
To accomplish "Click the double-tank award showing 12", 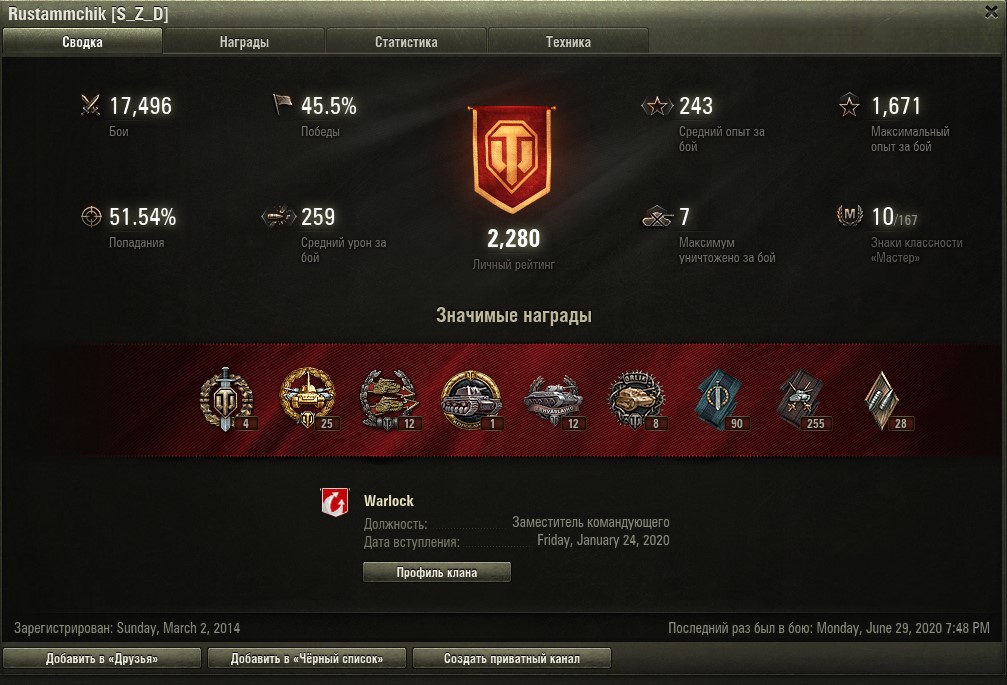I will coord(390,400).
